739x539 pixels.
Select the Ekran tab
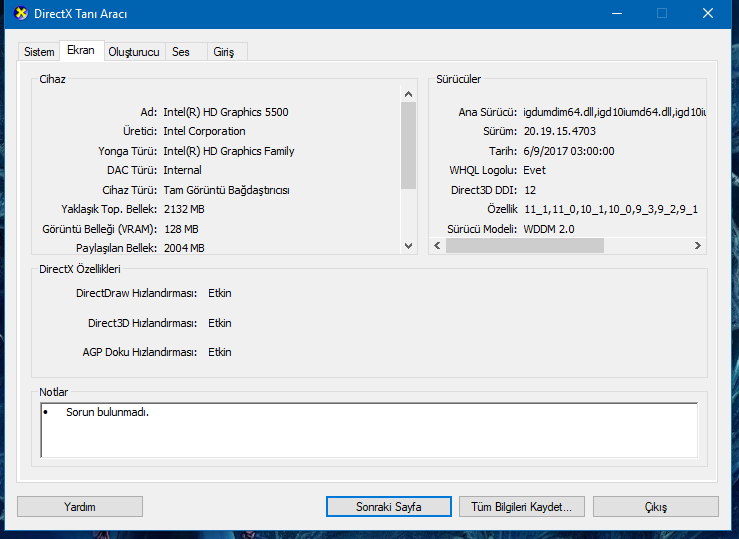81,50
